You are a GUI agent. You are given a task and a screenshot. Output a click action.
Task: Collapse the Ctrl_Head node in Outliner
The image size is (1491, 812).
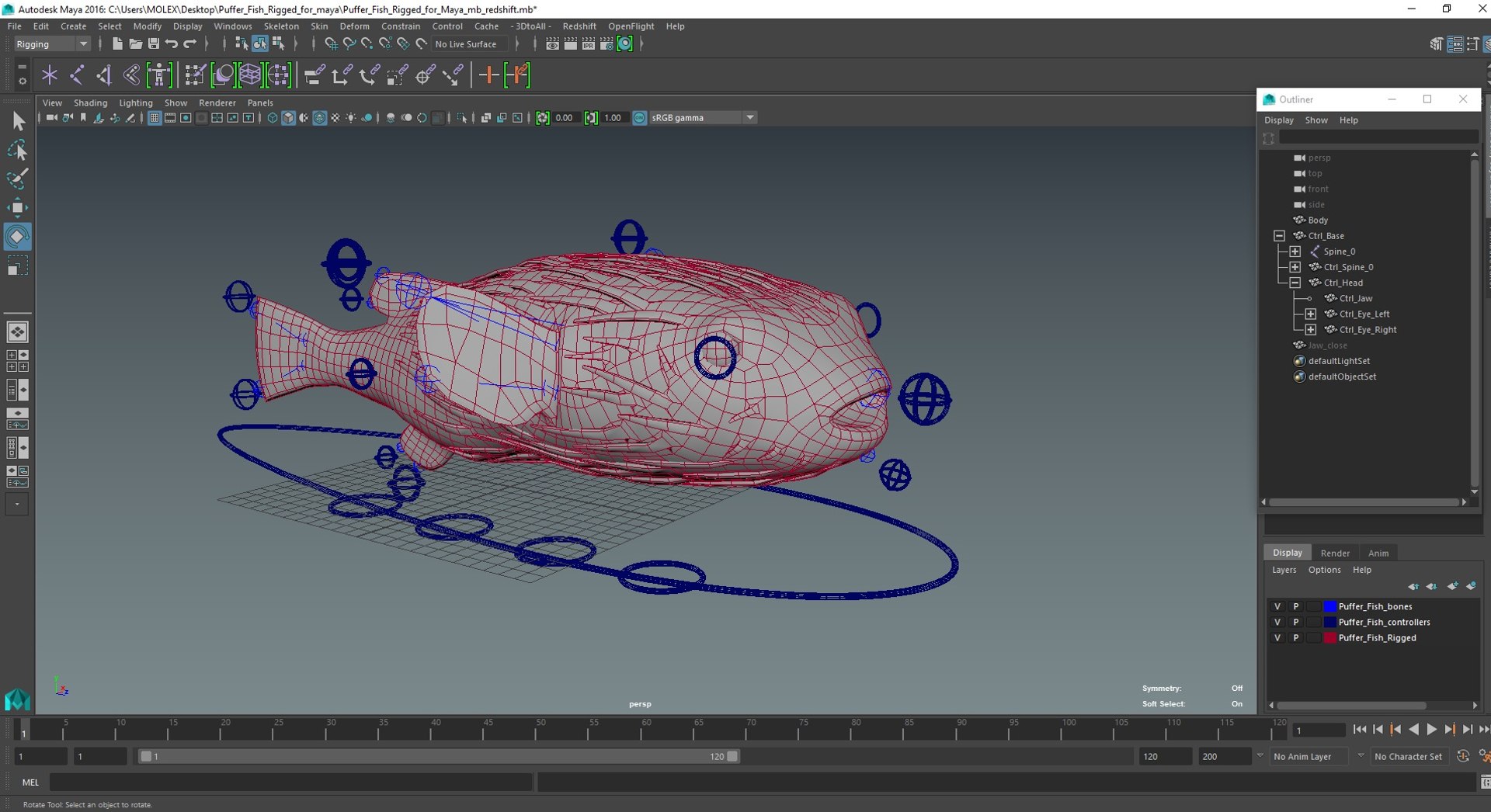(x=1295, y=283)
